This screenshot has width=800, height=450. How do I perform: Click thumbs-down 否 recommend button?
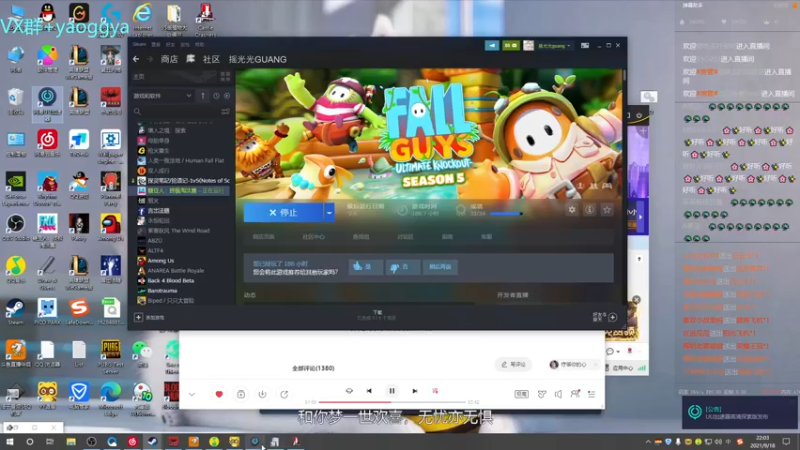click(x=403, y=267)
